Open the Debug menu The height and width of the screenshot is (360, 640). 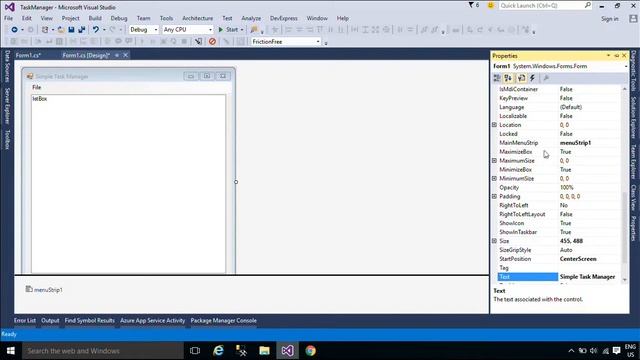[x=119, y=18]
